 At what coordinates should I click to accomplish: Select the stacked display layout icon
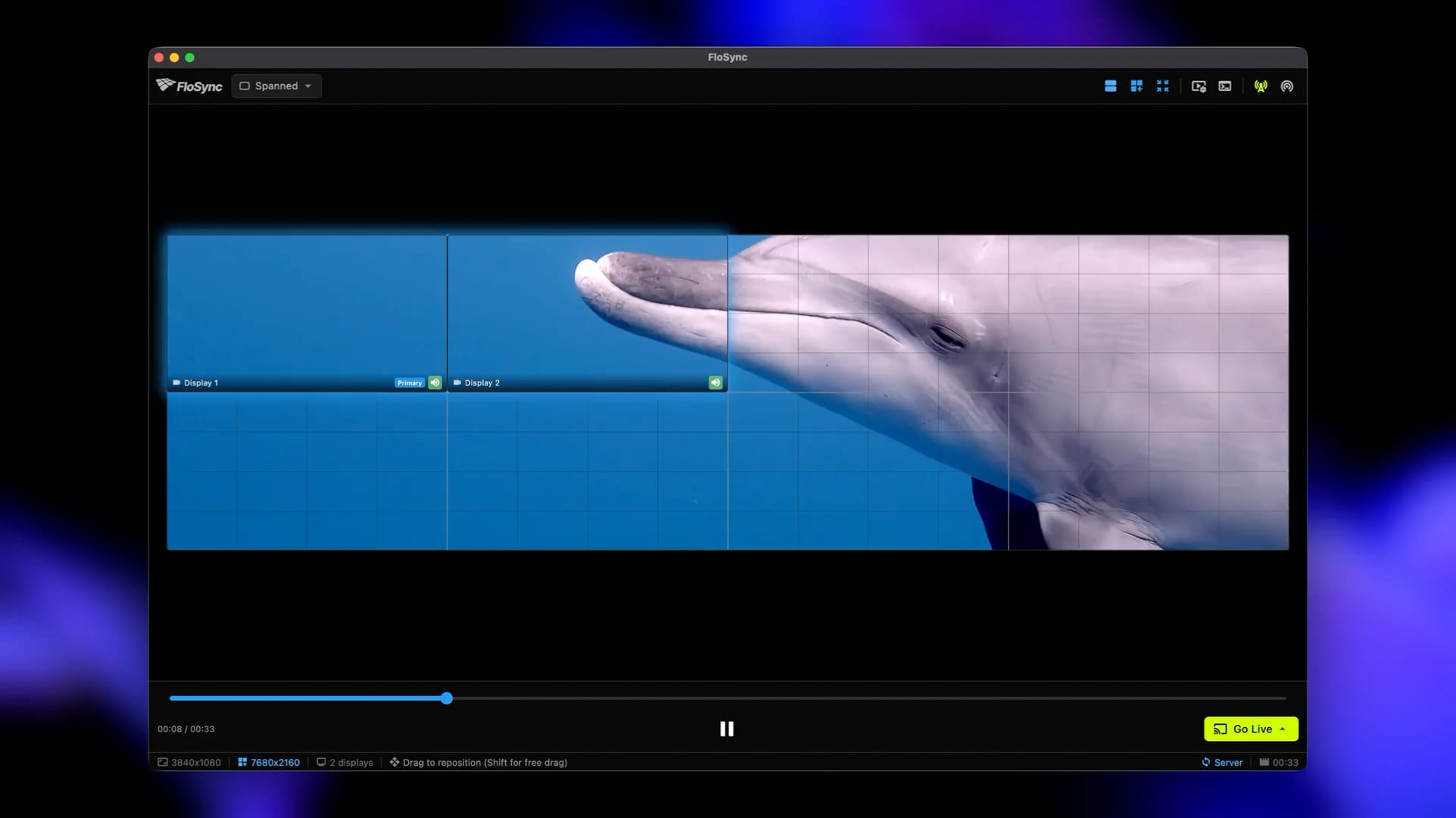point(1110,86)
